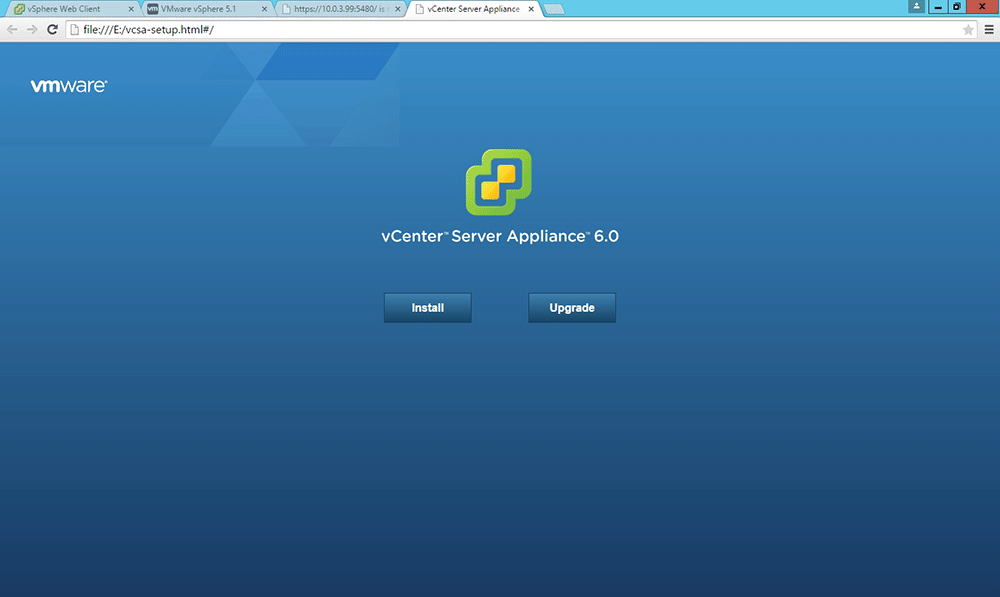Select the vCenter Server Appliance tab

[x=473, y=9]
